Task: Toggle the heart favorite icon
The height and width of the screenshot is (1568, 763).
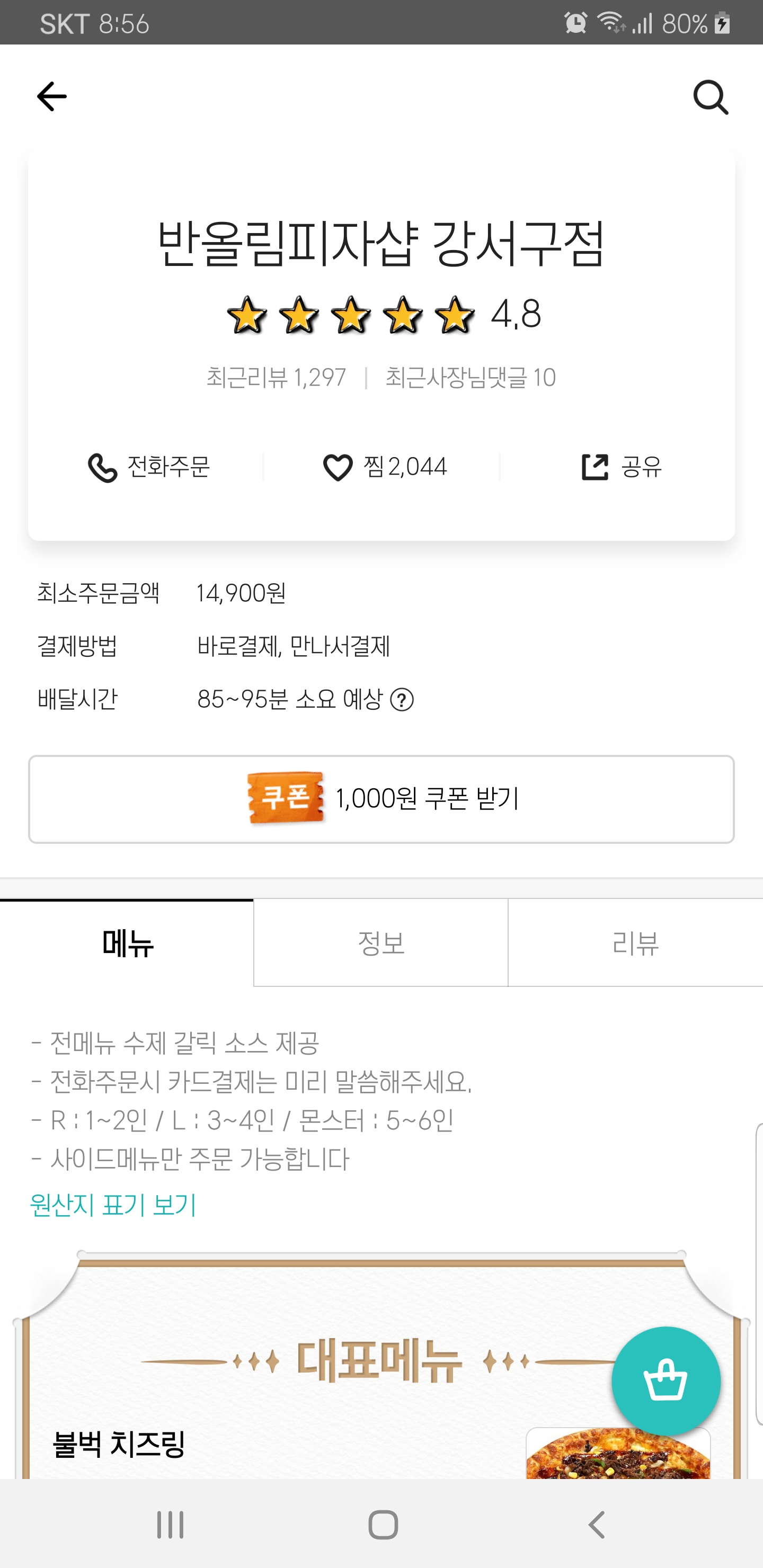Action: [338, 467]
